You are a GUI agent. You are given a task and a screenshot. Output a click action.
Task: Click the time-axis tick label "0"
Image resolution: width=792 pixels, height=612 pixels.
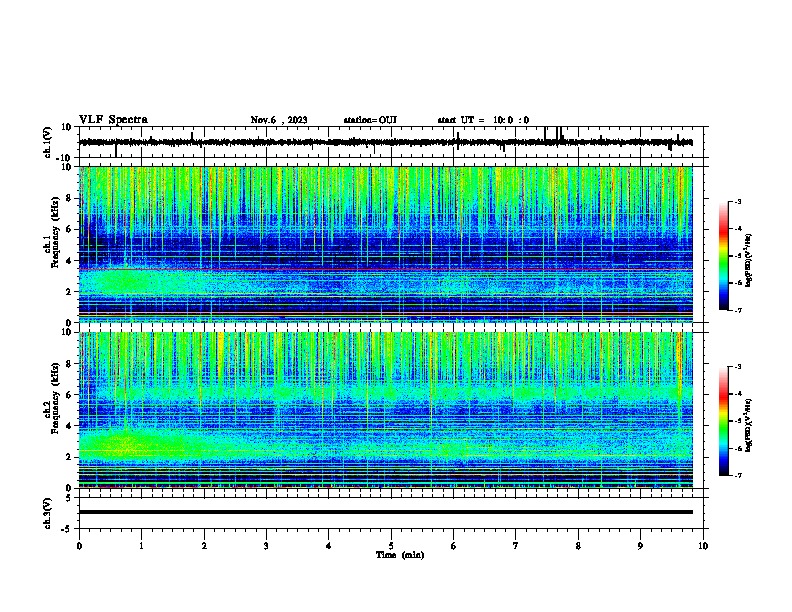click(79, 546)
